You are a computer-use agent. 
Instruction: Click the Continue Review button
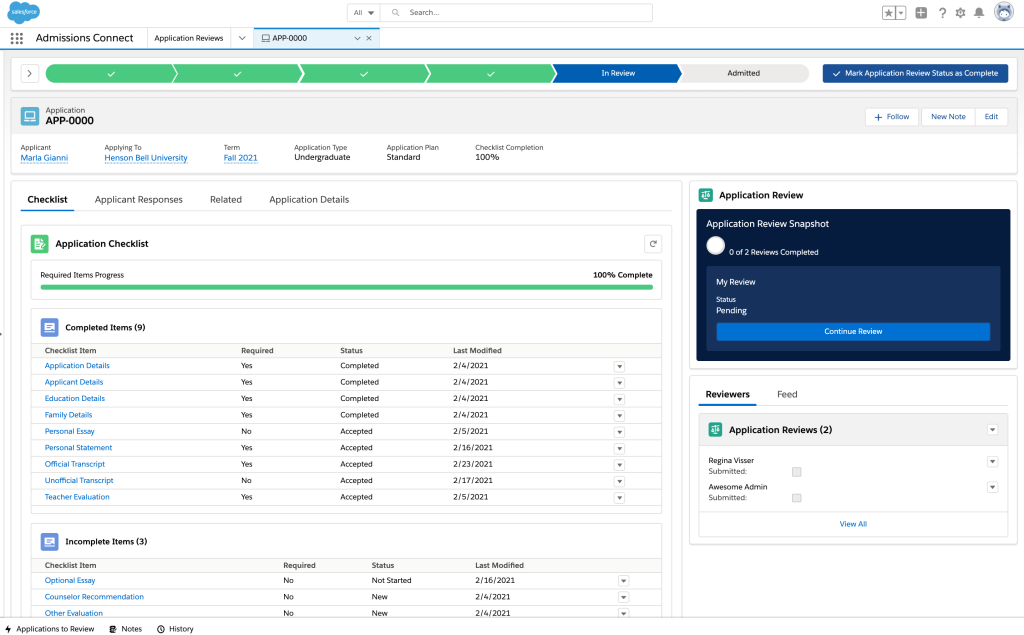pos(853,331)
